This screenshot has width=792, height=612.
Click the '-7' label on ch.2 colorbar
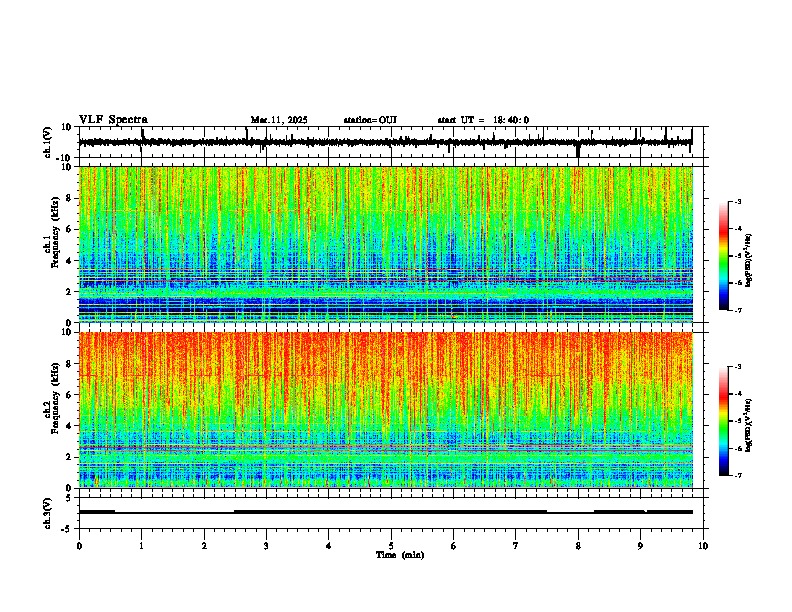737,475
